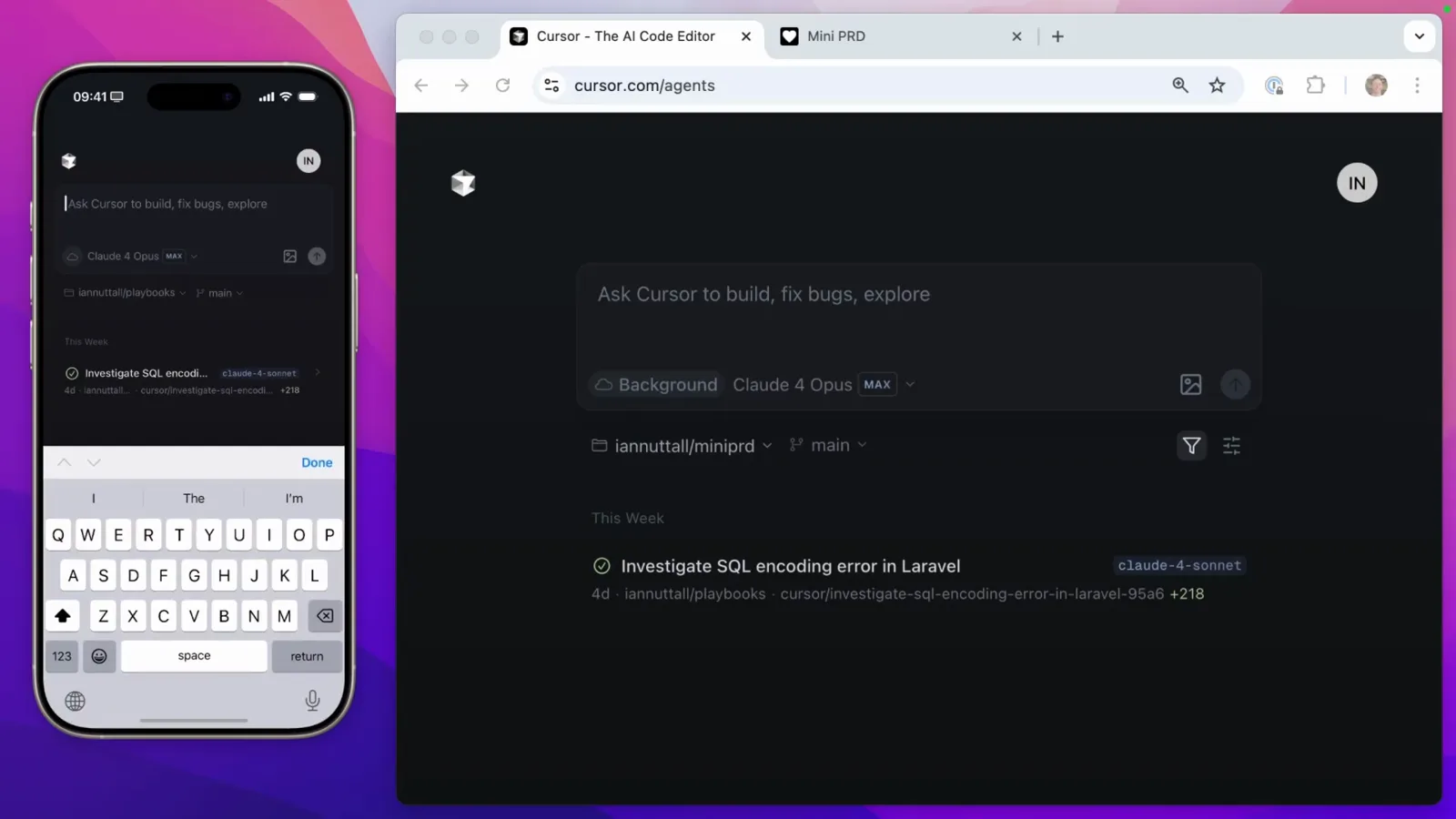1456x819 pixels.
Task: Tap Done above the phone keyboard
Action: pyautogui.click(x=317, y=462)
